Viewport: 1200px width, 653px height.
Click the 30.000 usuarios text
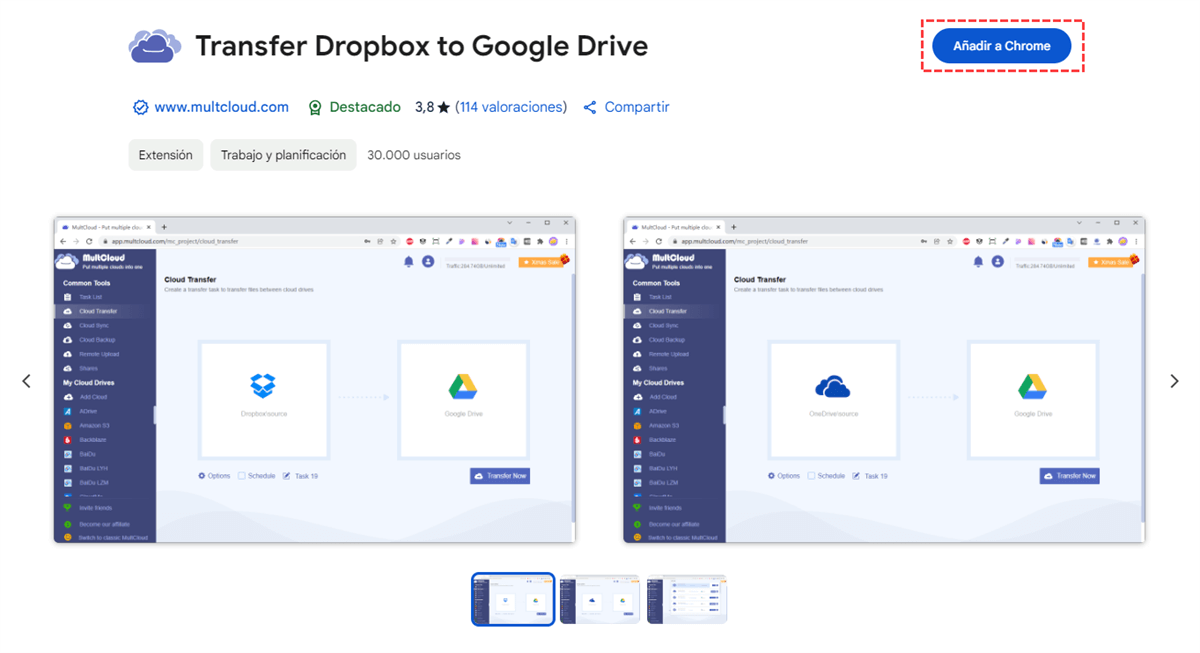[414, 155]
